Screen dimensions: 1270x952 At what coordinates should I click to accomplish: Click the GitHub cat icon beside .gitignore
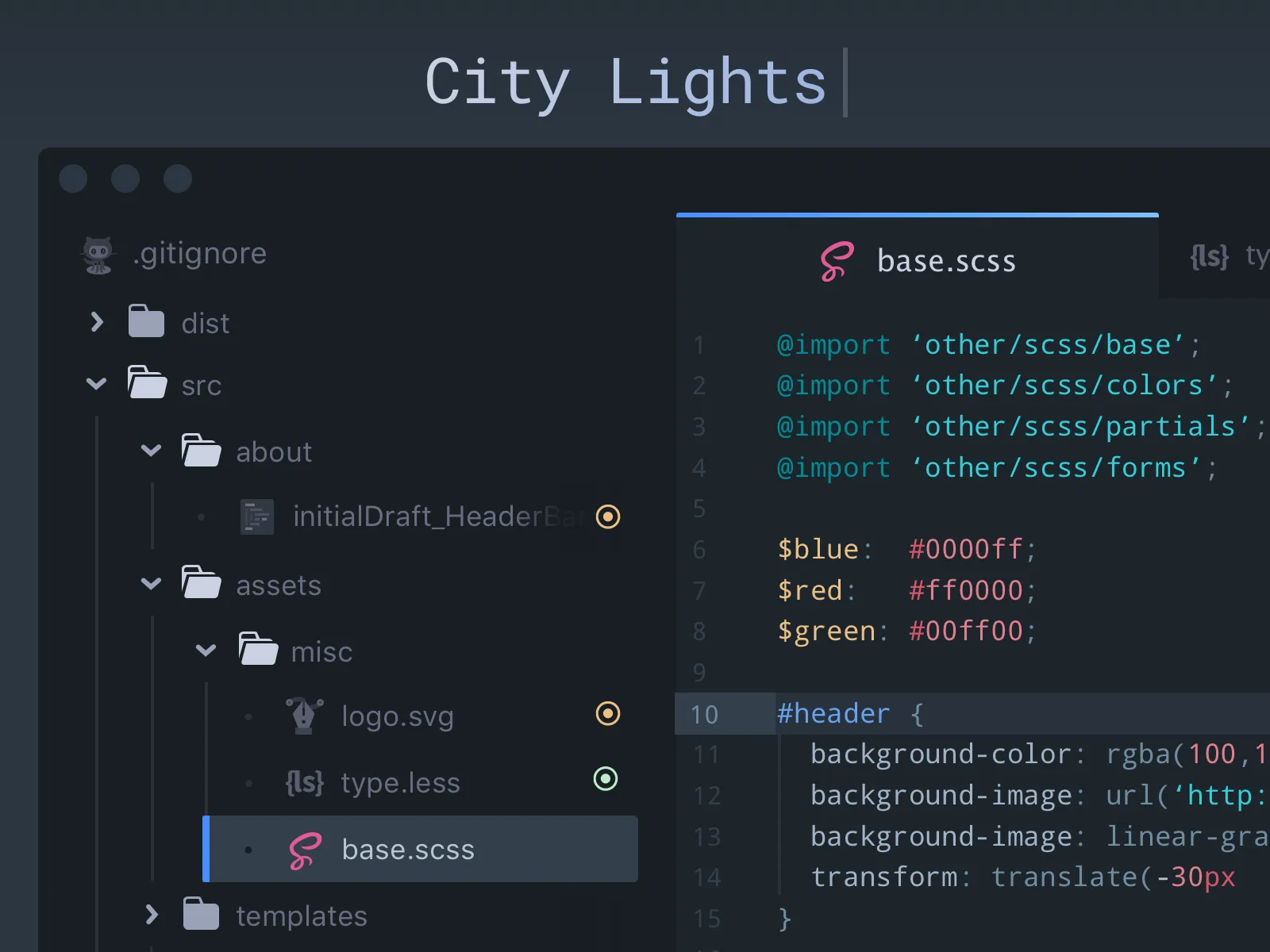(x=98, y=255)
